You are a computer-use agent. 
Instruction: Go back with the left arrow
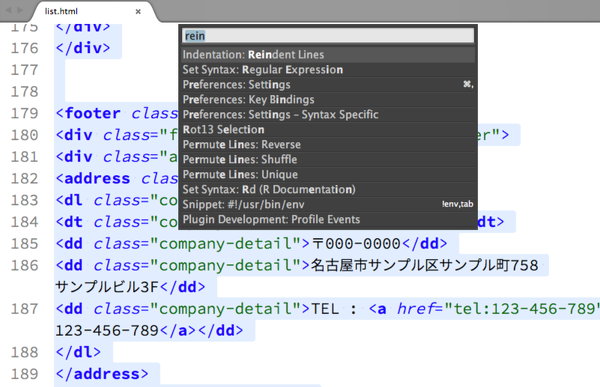coord(8,10)
